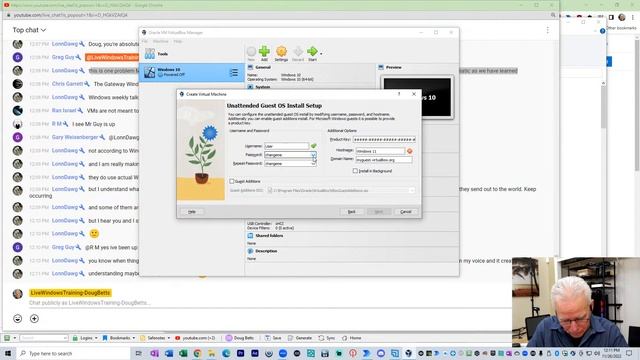Enable Install in Background checkbox

click(355, 171)
